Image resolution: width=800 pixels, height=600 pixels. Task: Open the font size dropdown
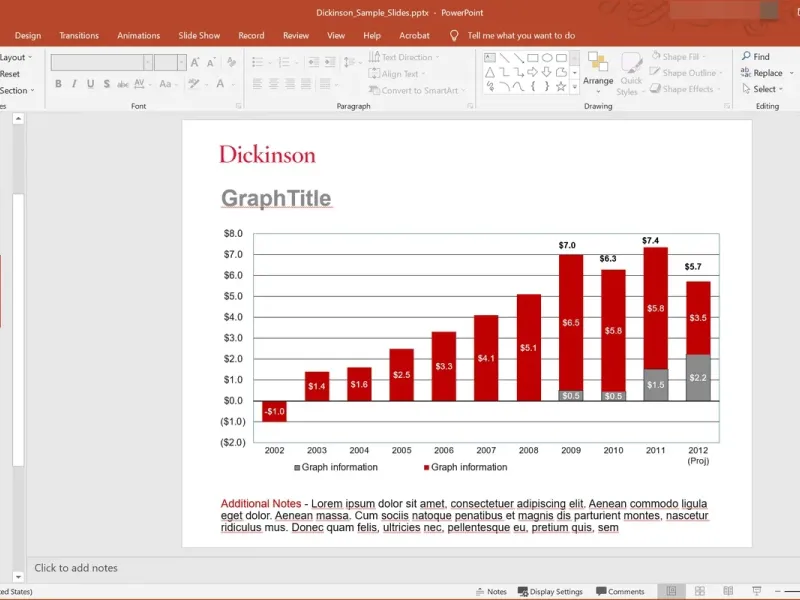(x=181, y=62)
